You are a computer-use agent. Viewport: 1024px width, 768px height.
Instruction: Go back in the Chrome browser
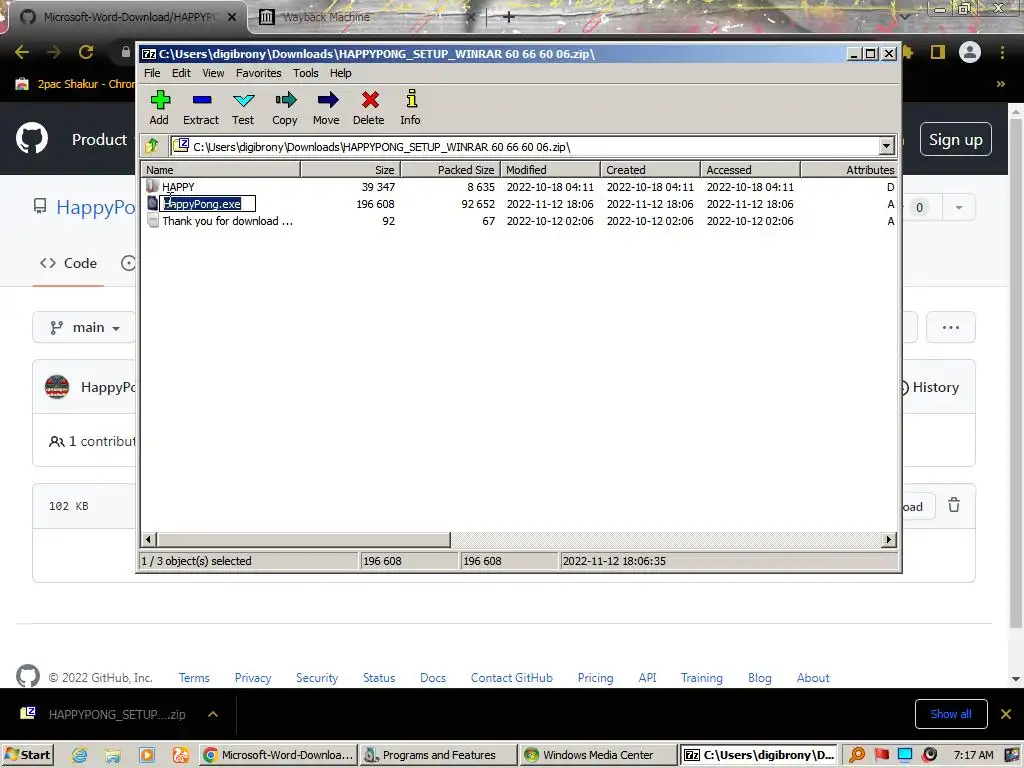pyautogui.click(x=22, y=52)
